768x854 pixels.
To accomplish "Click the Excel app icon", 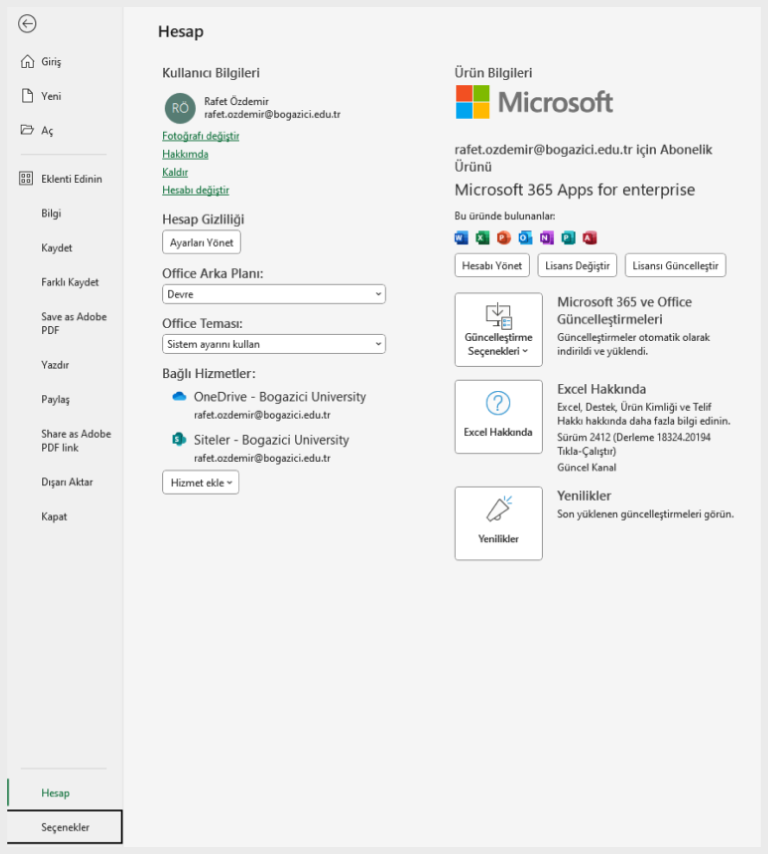I will click(x=483, y=237).
